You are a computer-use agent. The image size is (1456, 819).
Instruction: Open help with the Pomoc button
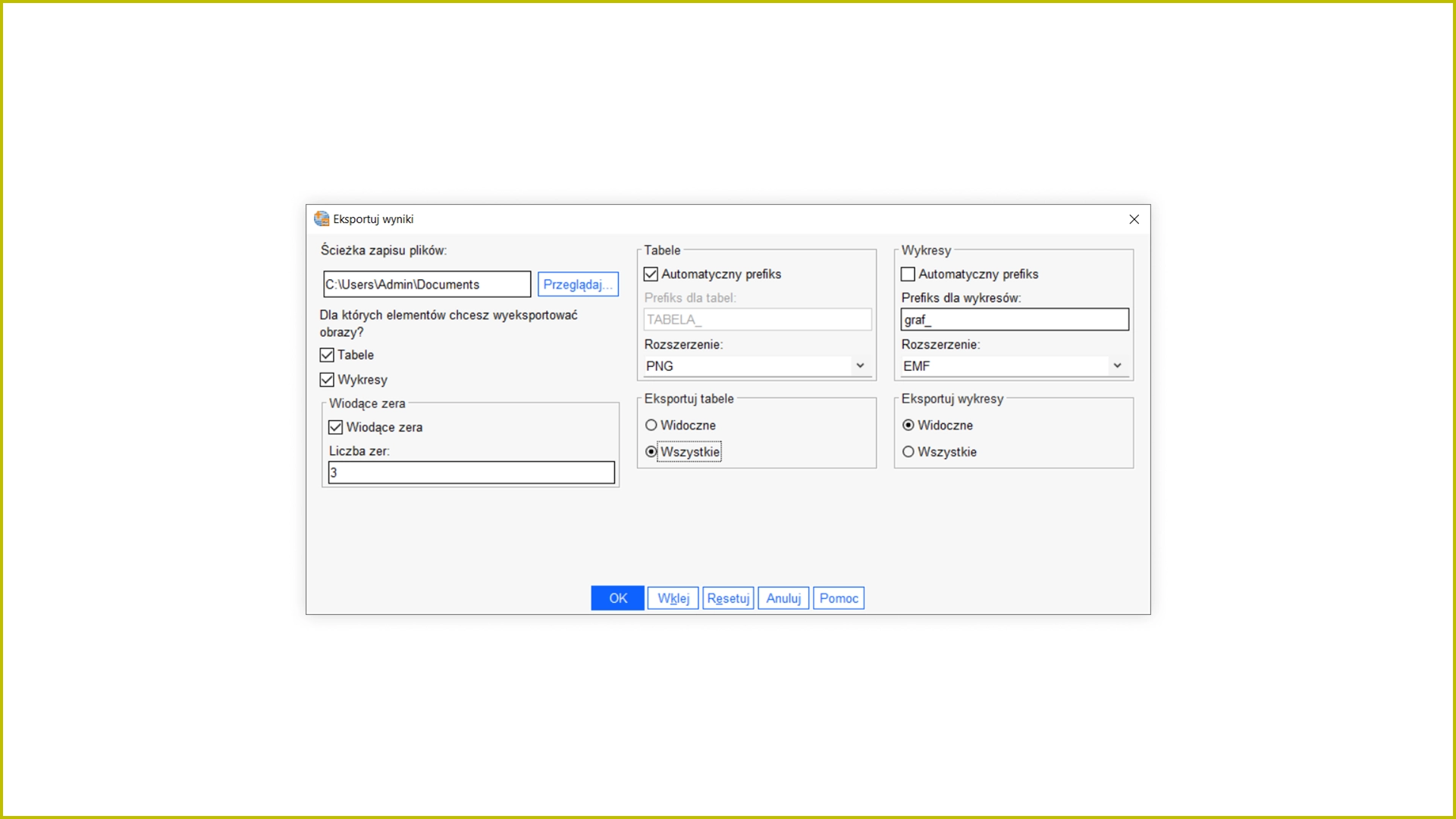pyautogui.click(x=838, y=598)
